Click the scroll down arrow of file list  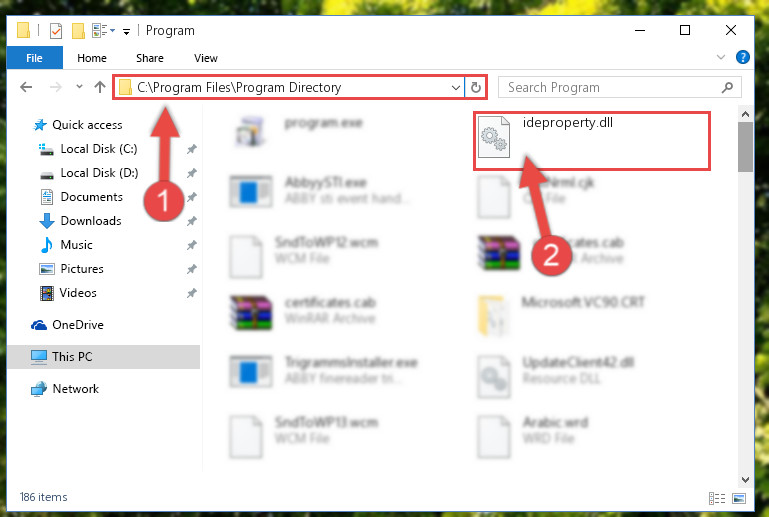[745, 480]
